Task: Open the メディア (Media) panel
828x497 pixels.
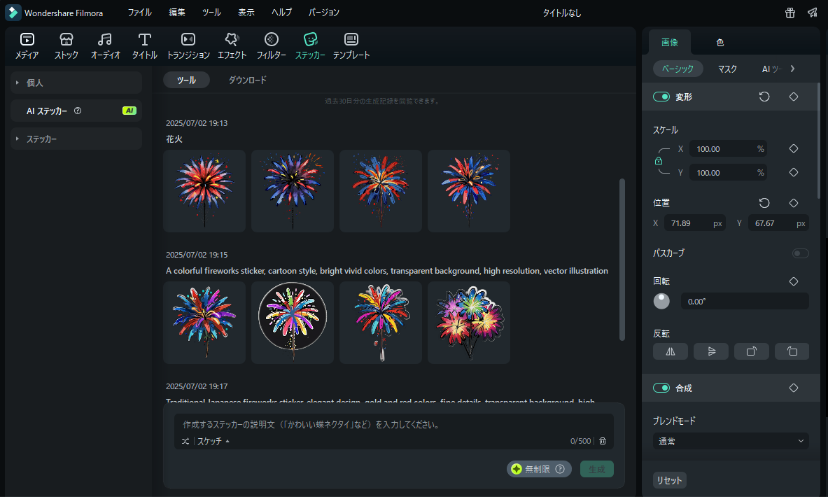Action: pyautogui.click(x=26, y=45)
